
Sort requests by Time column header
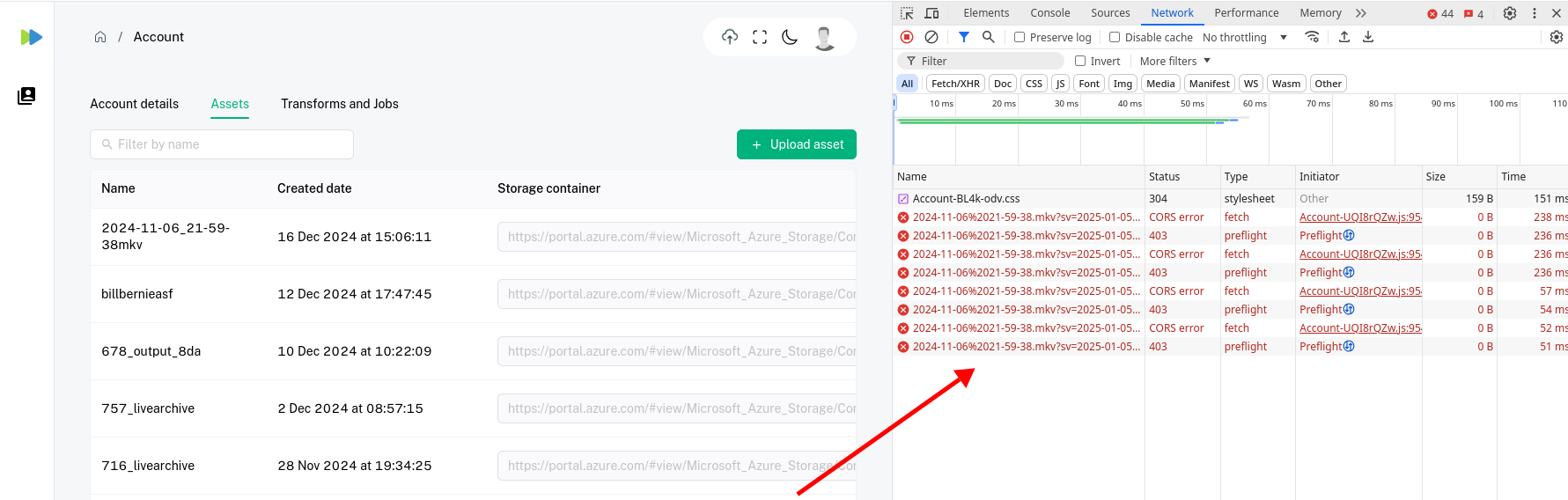click(1532, 177)
